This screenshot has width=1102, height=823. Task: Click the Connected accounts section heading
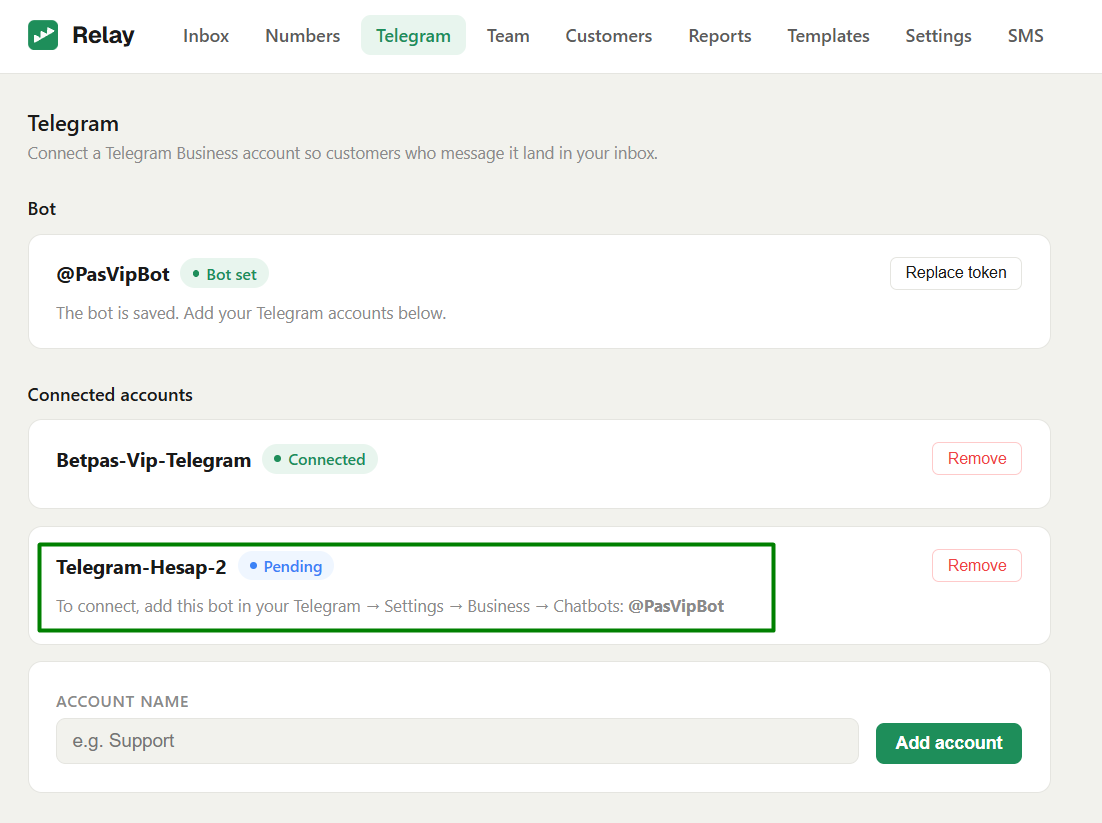110,395
